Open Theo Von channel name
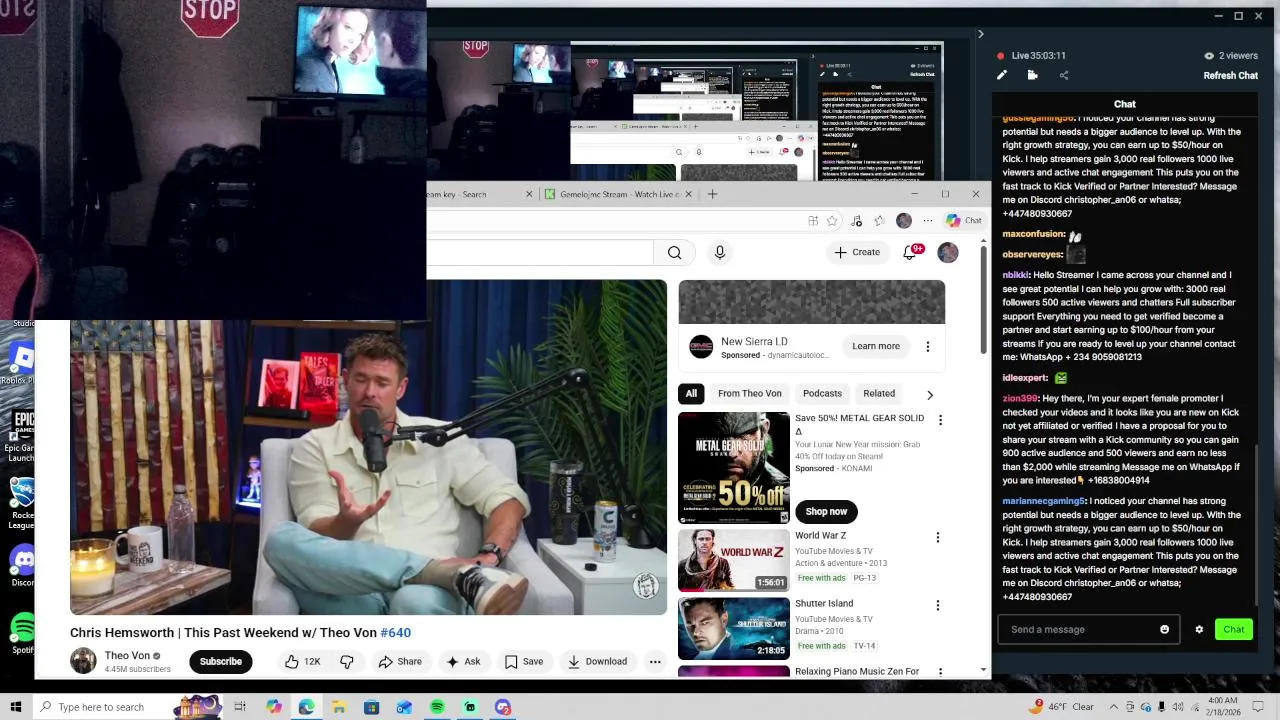Viewport: 1280px width, 720px height. 127,656
